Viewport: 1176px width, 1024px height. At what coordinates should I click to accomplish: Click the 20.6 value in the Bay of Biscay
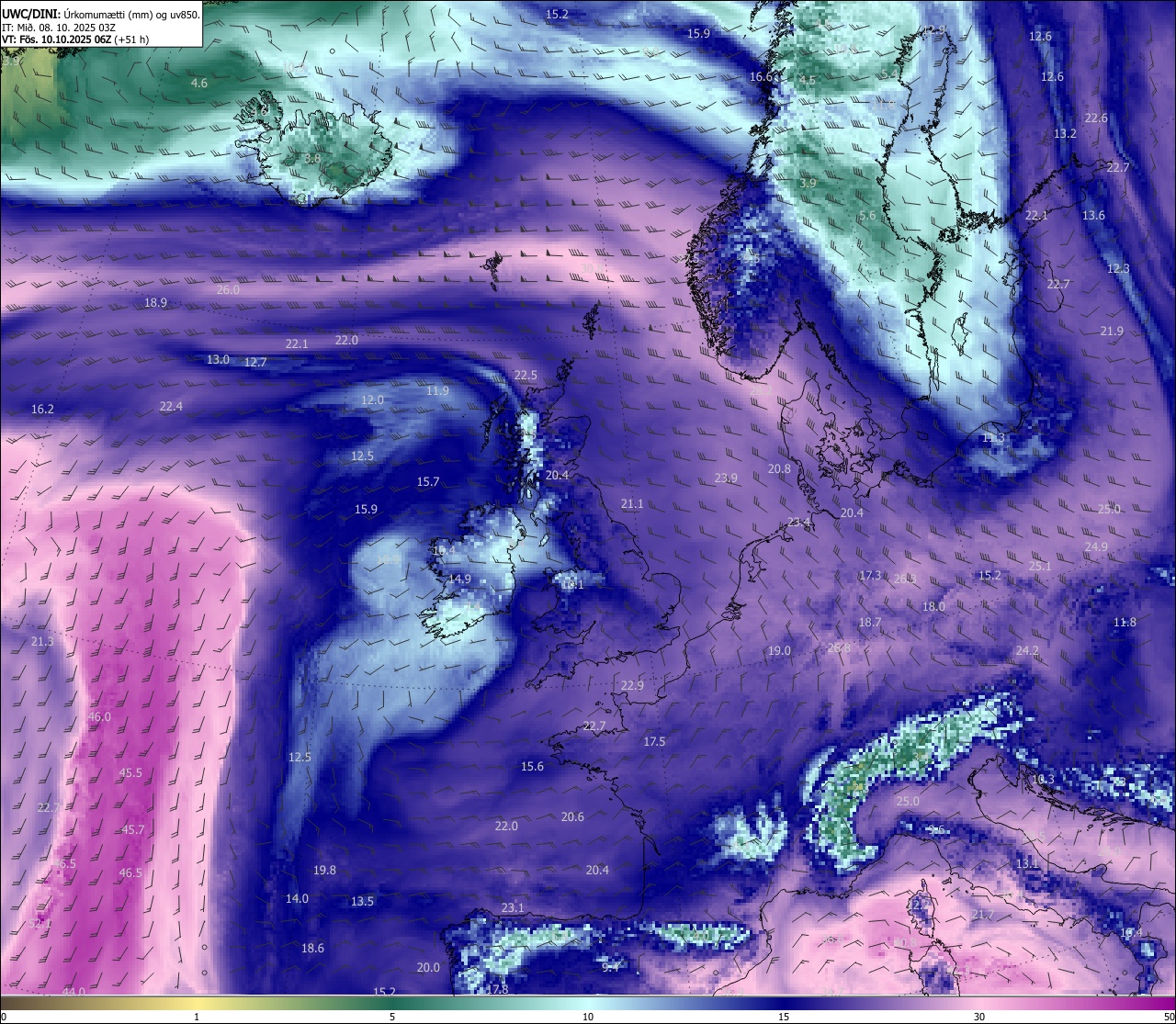click(572, 816)
